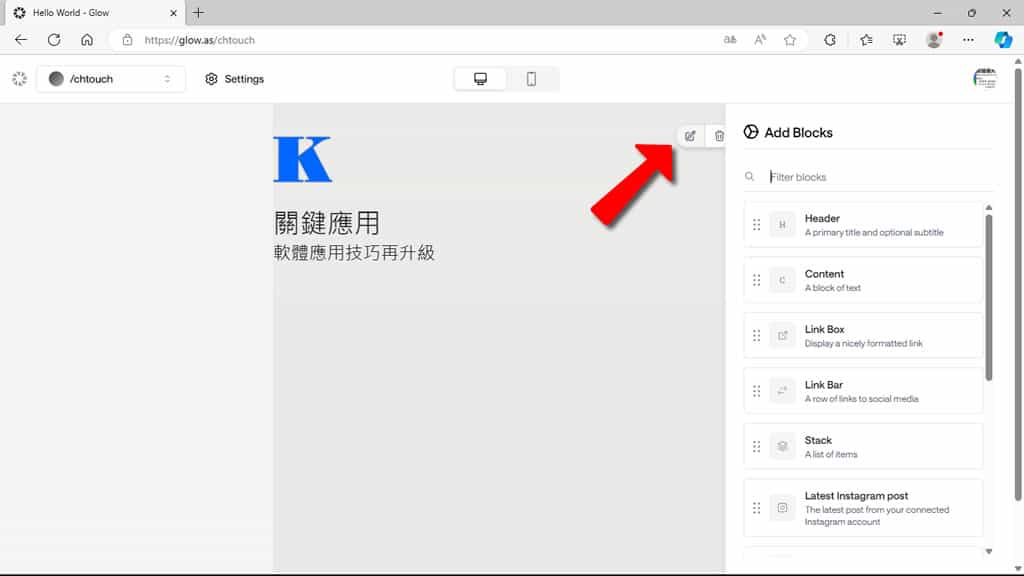
Task: Go back with the browser back arrow
Action: [x=21, y=40]
